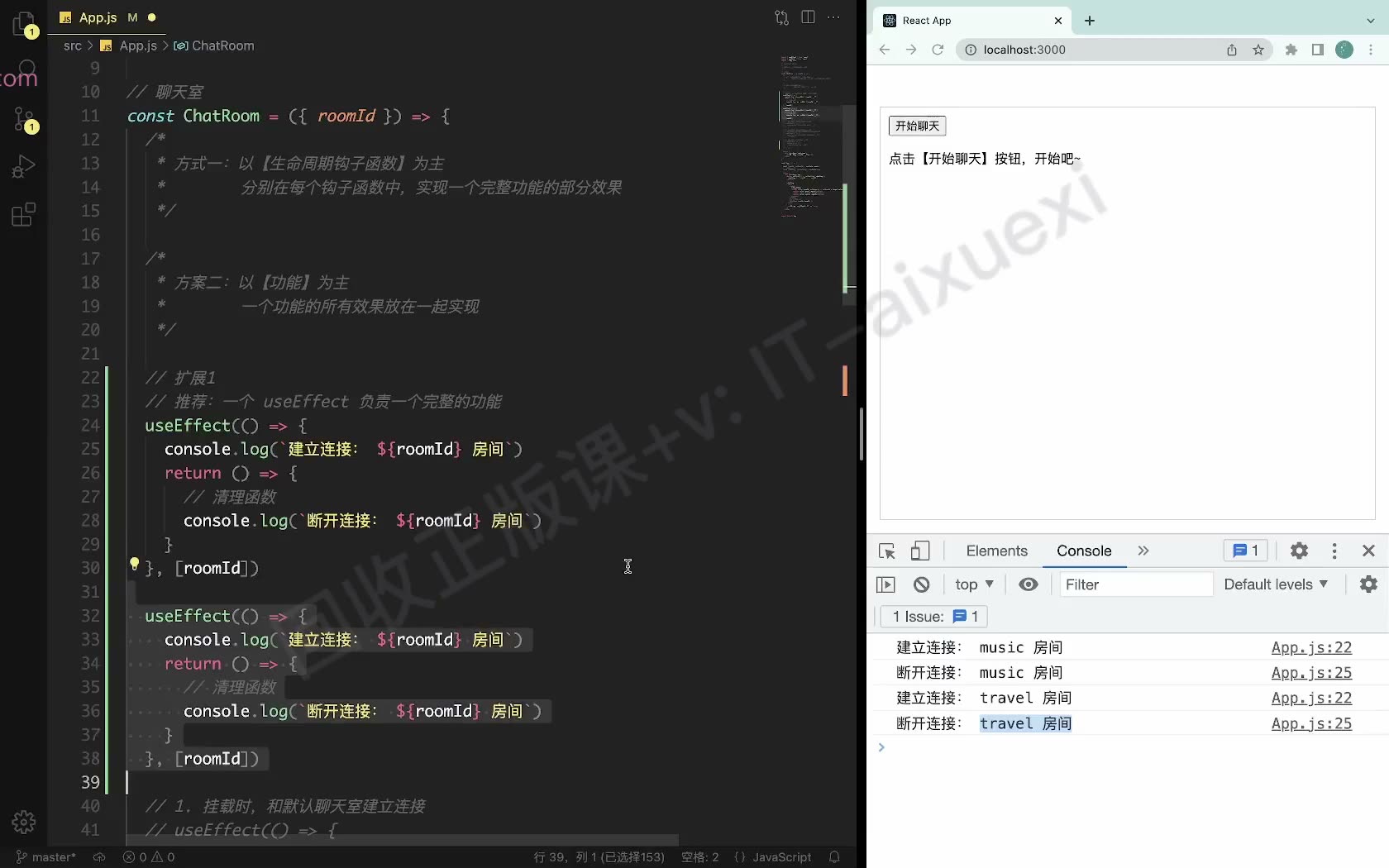
Task: Select the React App browser tab
Action: click(972, 21)
